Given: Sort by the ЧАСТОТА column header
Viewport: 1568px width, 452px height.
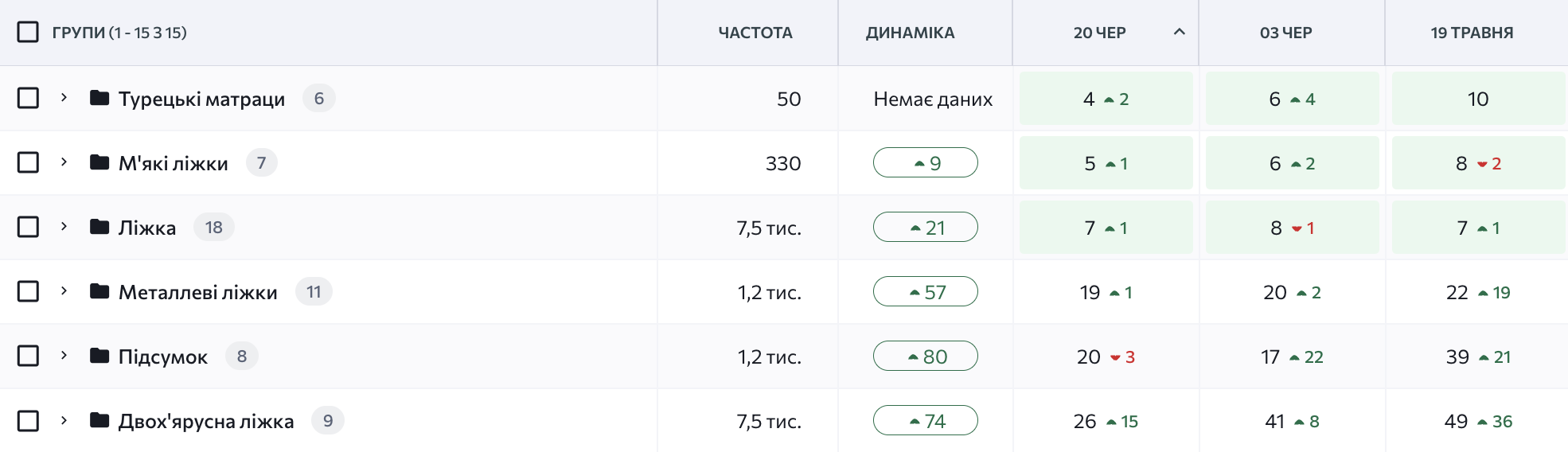Looking at the screenshot, I should click(x=755, y=33).
